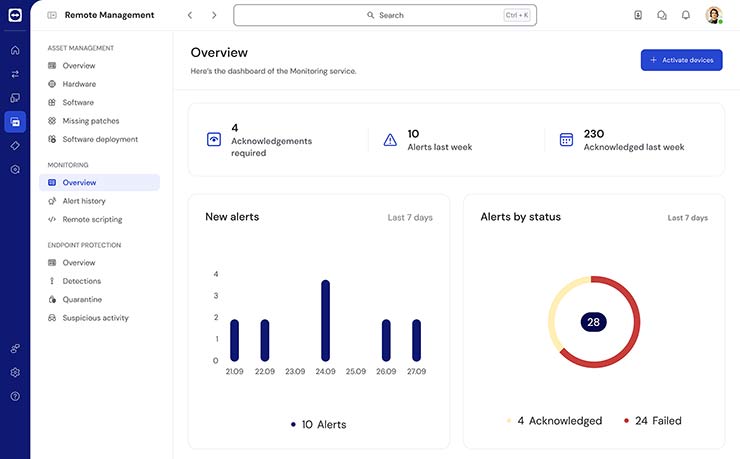Go back with the left chevron
This screenshot has width=740, height=459.
[x=190, y=15]
